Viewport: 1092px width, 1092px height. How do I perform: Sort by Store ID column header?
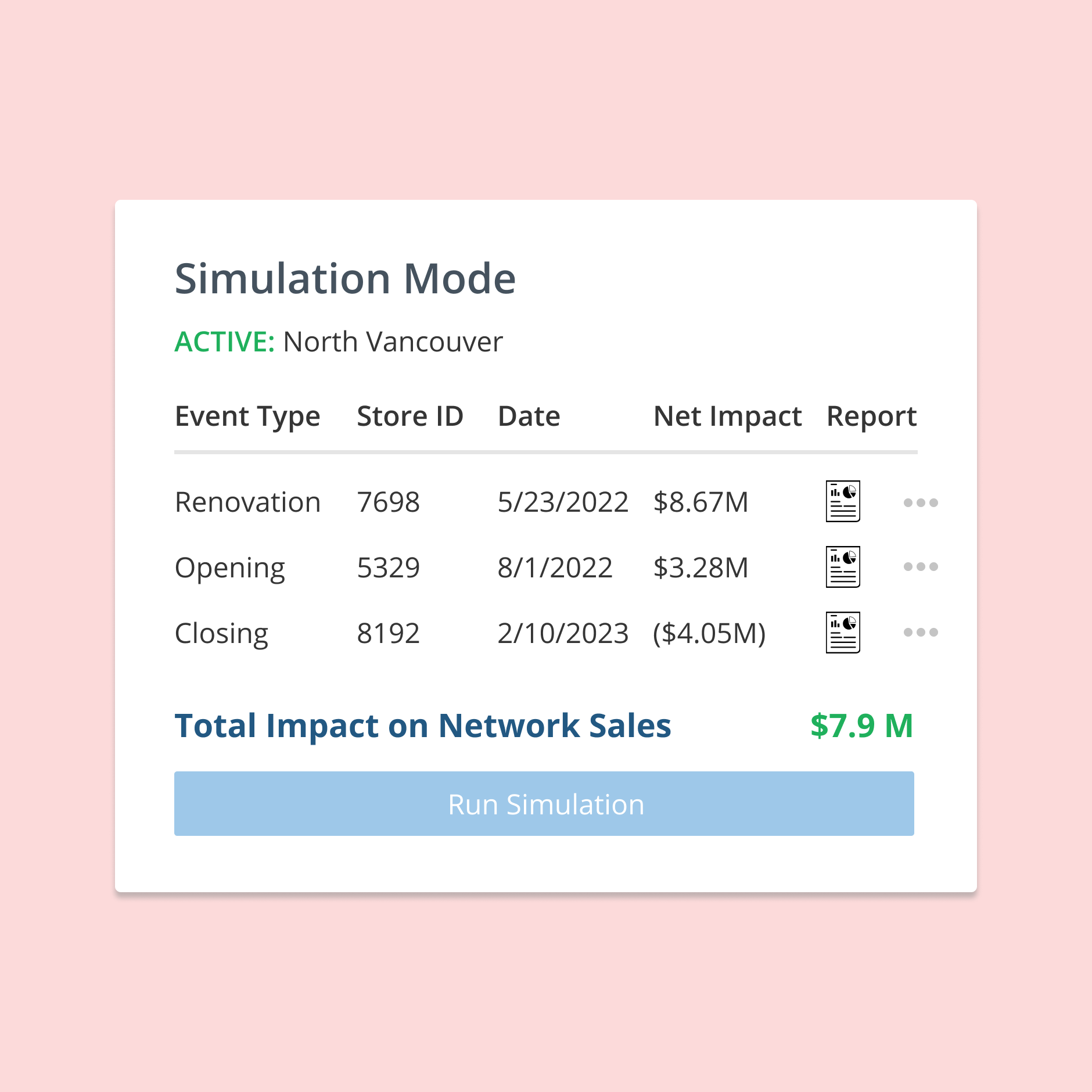pos(410,416)
